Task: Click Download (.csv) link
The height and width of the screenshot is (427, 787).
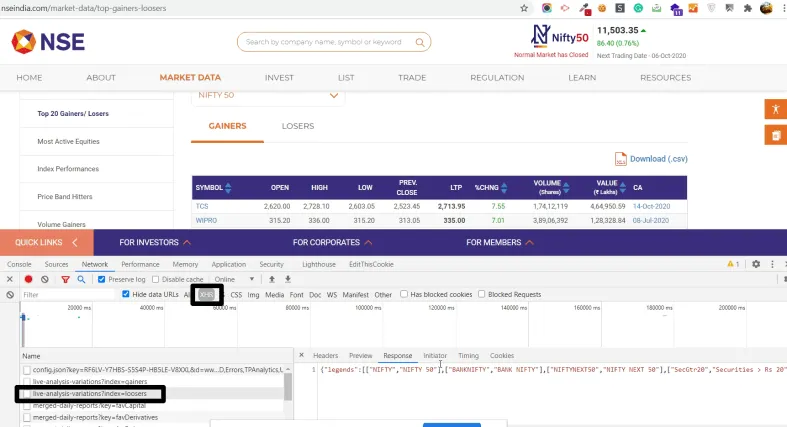Action: [x=659, y=159]
